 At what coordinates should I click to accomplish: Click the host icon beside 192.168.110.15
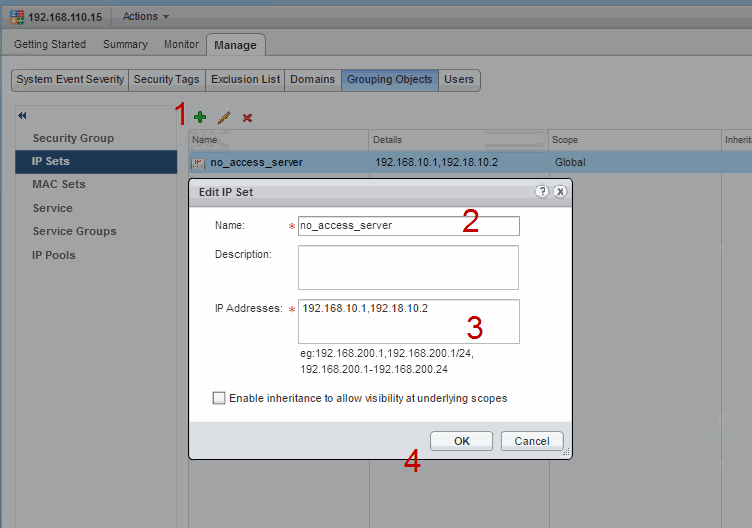pos(16,17)
